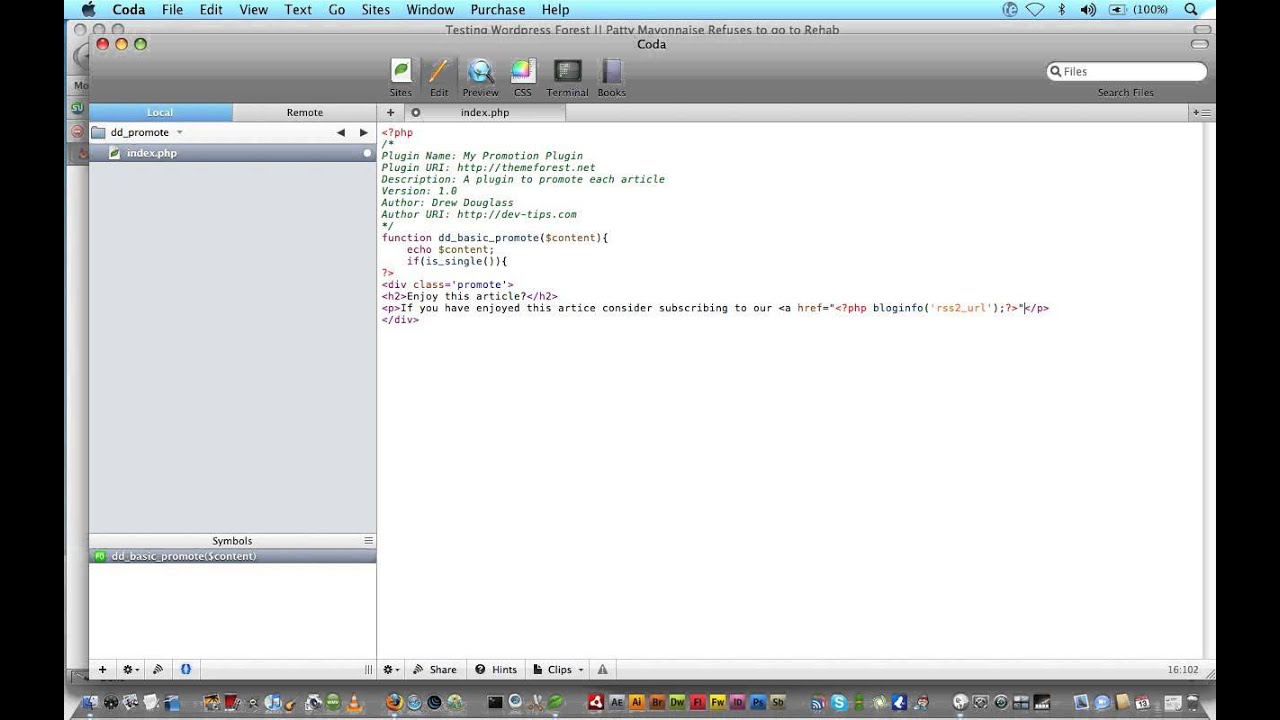
Task: Open the Sites menu
Action: 376,9
